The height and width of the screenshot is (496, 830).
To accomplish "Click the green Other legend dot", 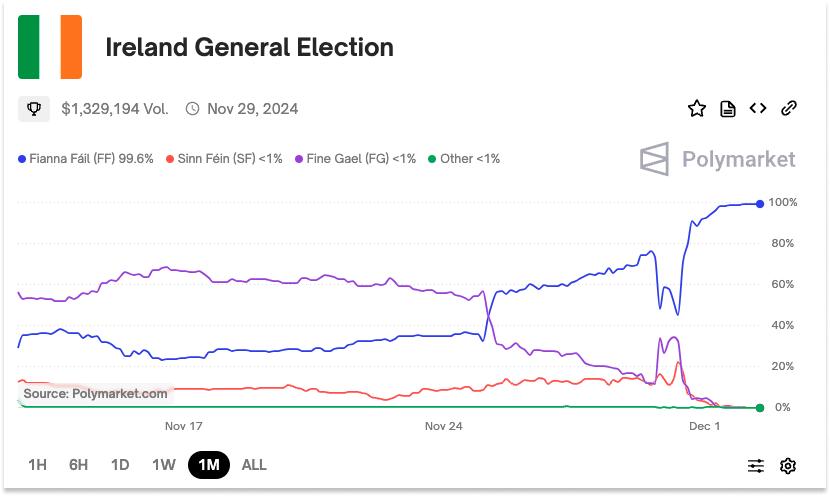I will tap(432, 159).
